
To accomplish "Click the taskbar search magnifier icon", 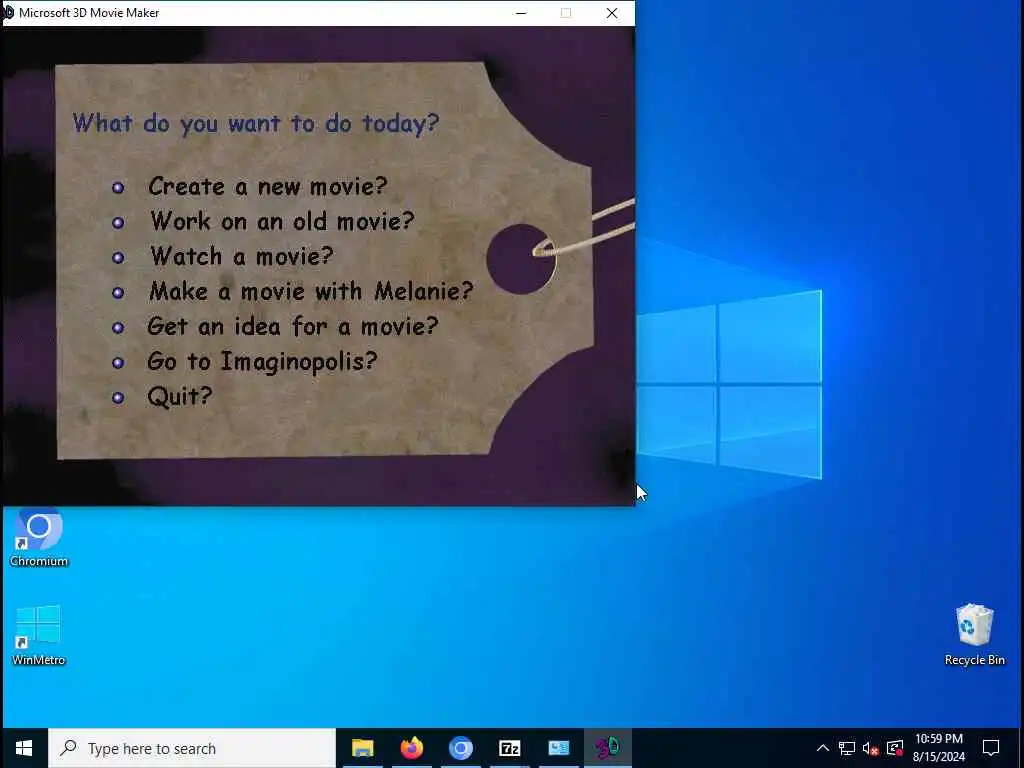I will [68, 748].
